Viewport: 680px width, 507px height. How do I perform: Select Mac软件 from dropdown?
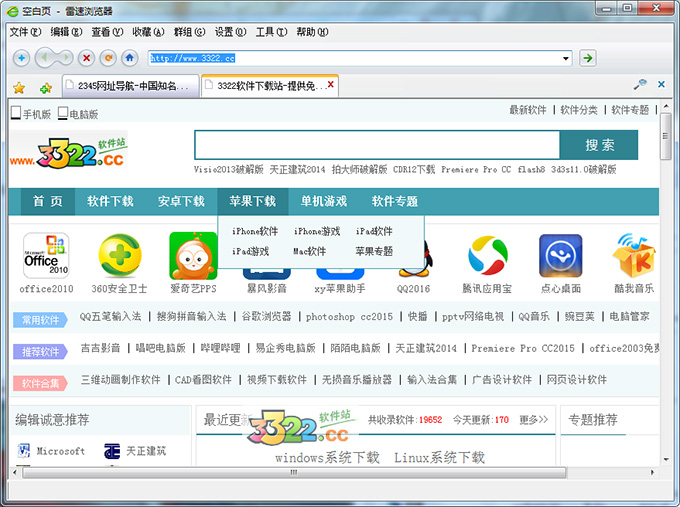pyautogui.click(x=310, y=251)
